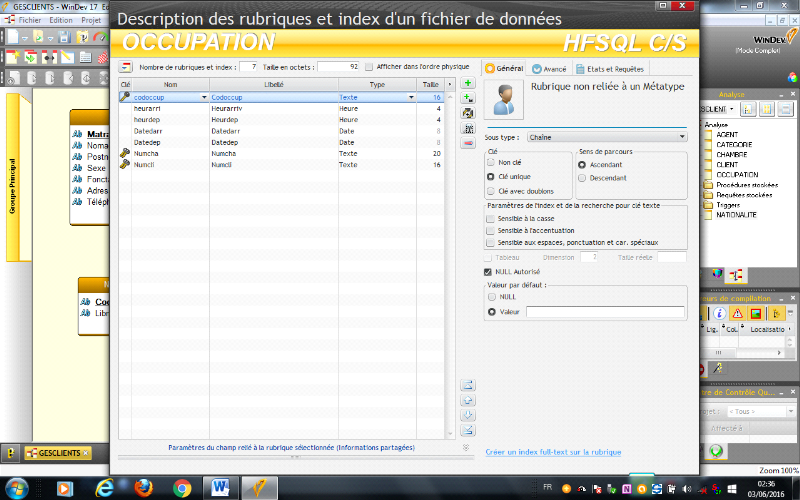Click the save floppy disk toolbar icon
This screenshot has height=500, width=800.
pyautogui.click(x=64, y=37)
